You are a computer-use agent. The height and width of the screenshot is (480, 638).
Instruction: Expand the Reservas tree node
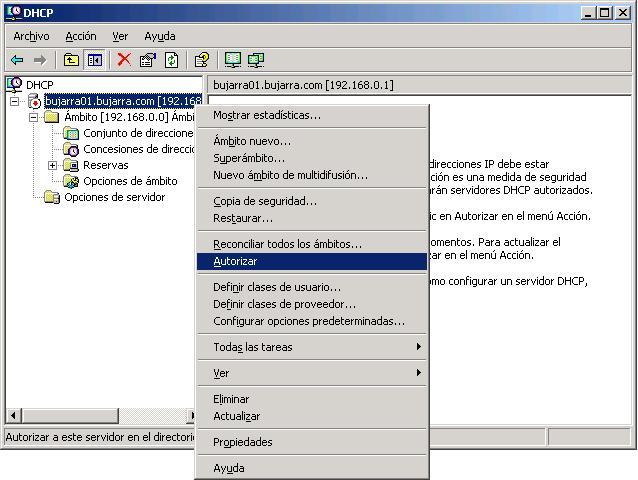(52, 165)
